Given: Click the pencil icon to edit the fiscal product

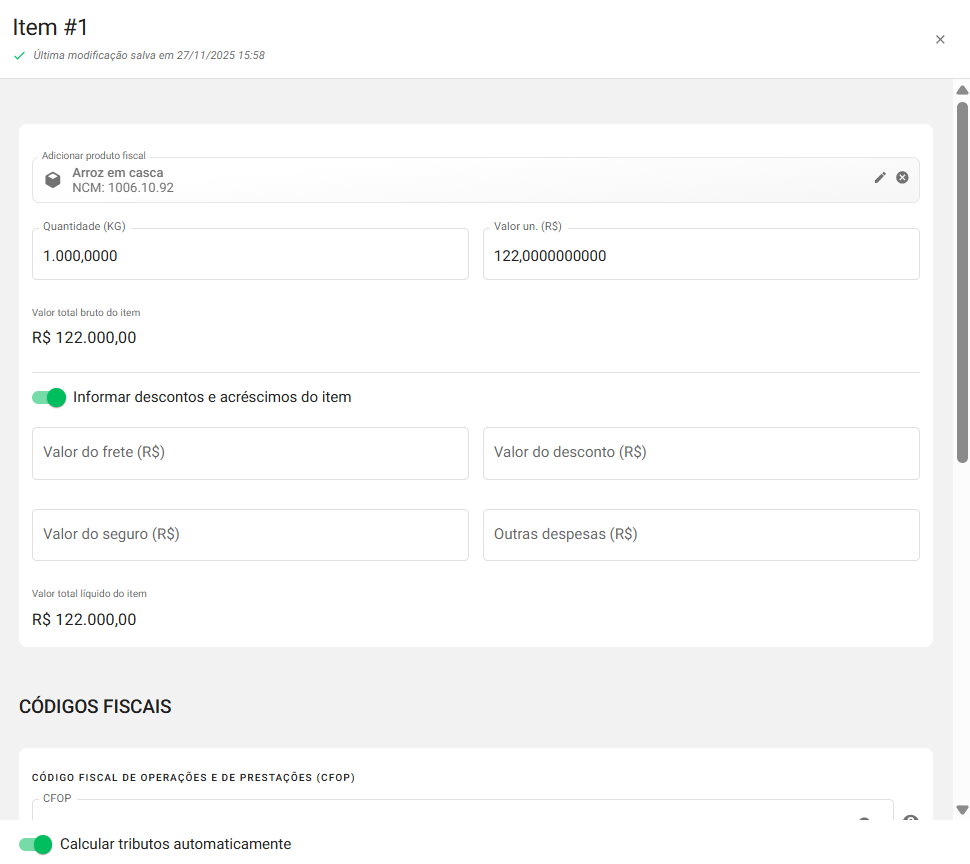Looking at the screenshot, I should click(880, 178).
